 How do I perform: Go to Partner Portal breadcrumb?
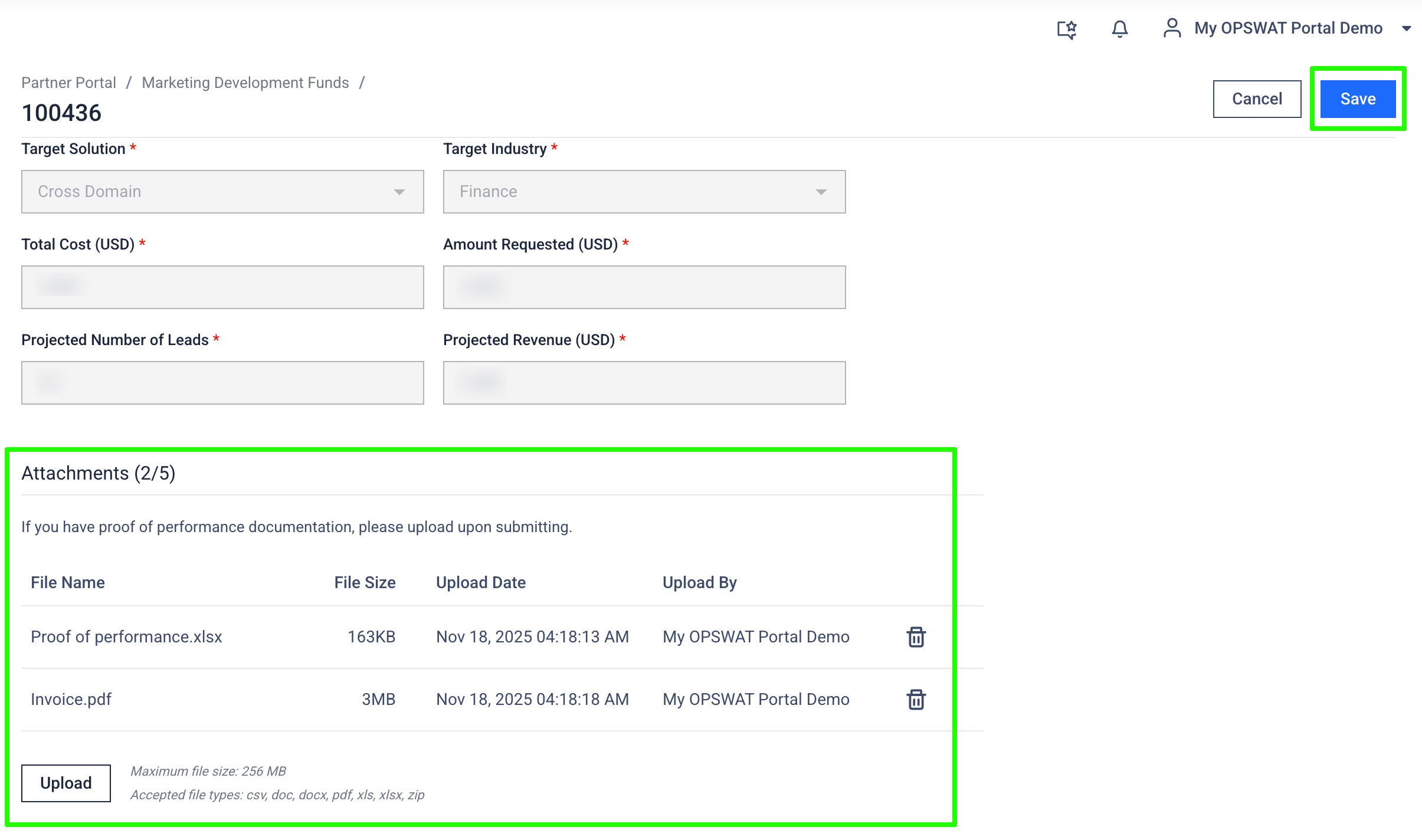click(68, 83)
